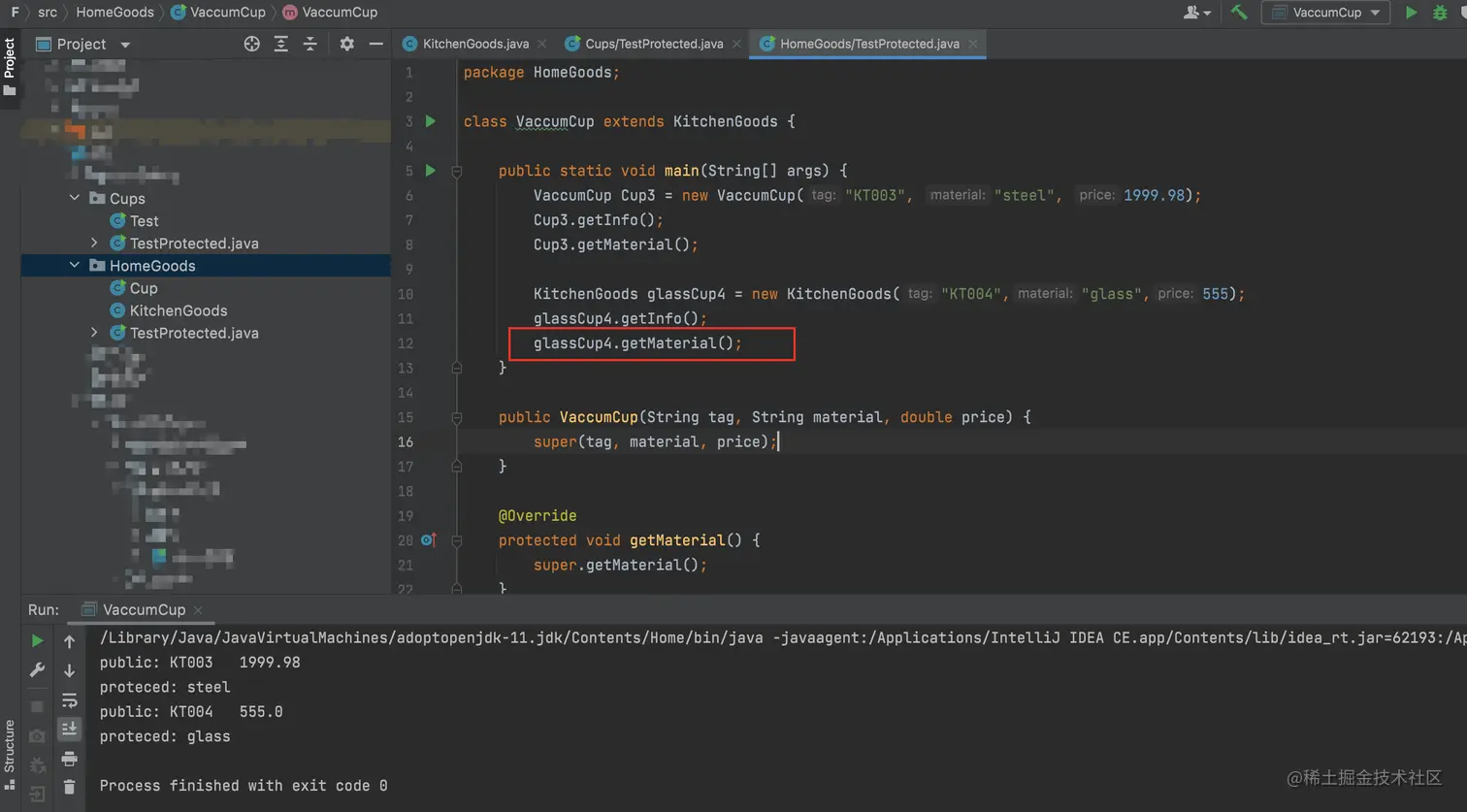Toggle soft-wrap in the Run console
Viewport: 1467px width, 812px height.
click(69, 699)
